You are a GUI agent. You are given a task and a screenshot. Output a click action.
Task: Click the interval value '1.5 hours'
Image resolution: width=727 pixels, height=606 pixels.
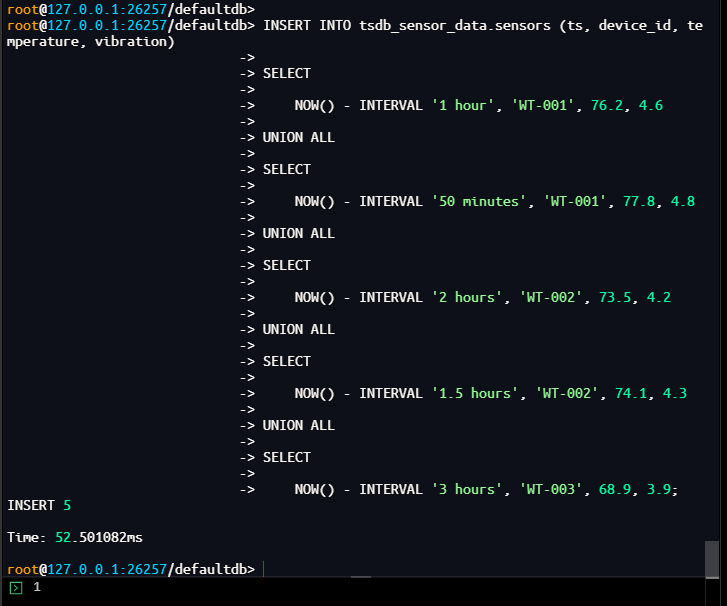click(474, 393)
